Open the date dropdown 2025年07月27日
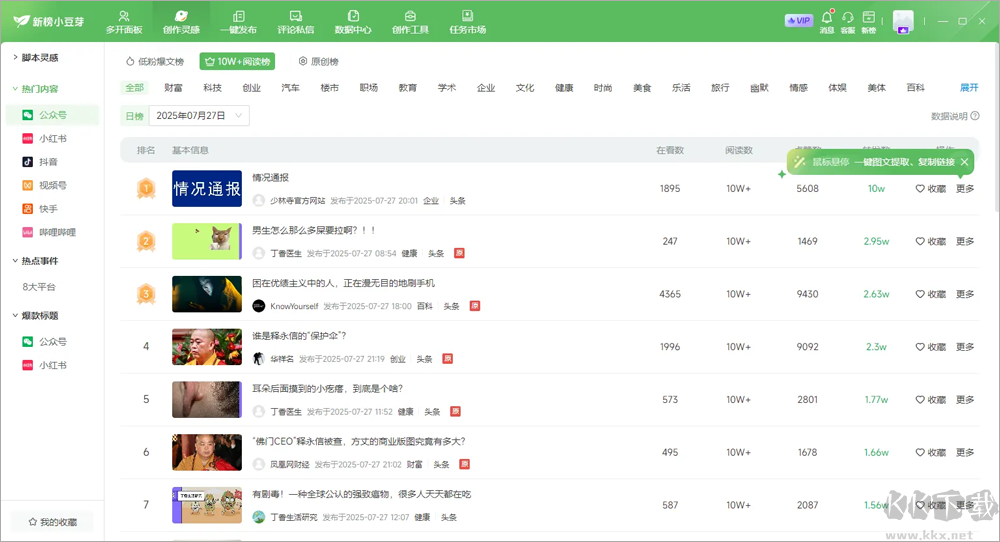This screenshot has width=1000, height=542. (x=199, y=116)
